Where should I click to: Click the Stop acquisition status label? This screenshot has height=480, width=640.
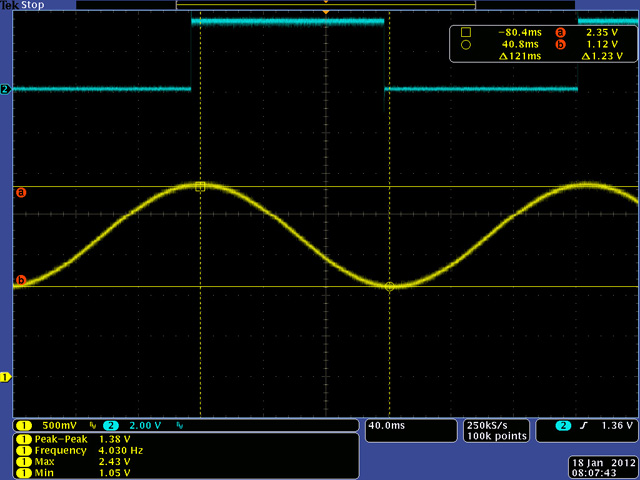[36, 5]
